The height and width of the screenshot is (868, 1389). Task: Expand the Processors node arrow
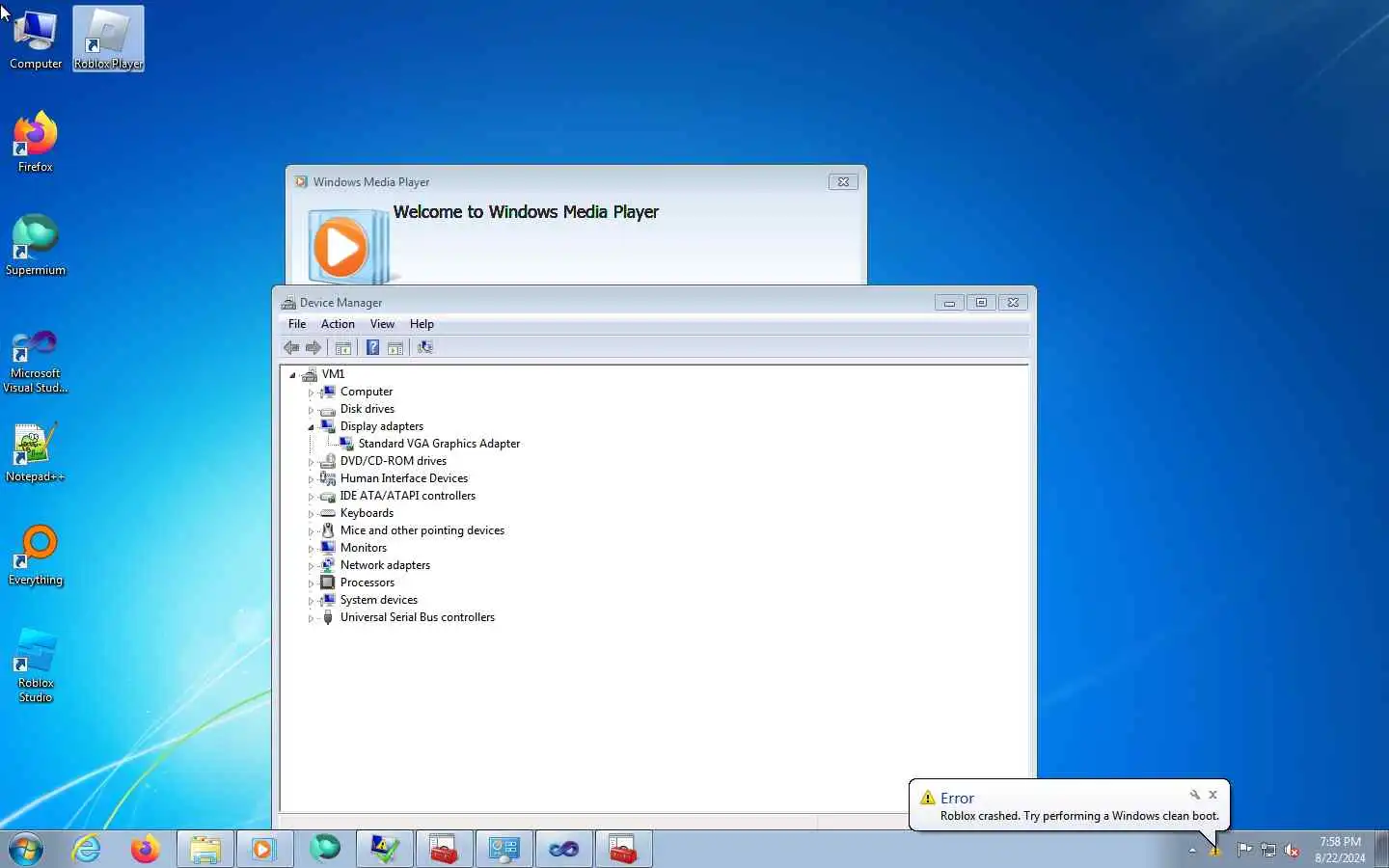pyautogui.click(x=311, y=583)
